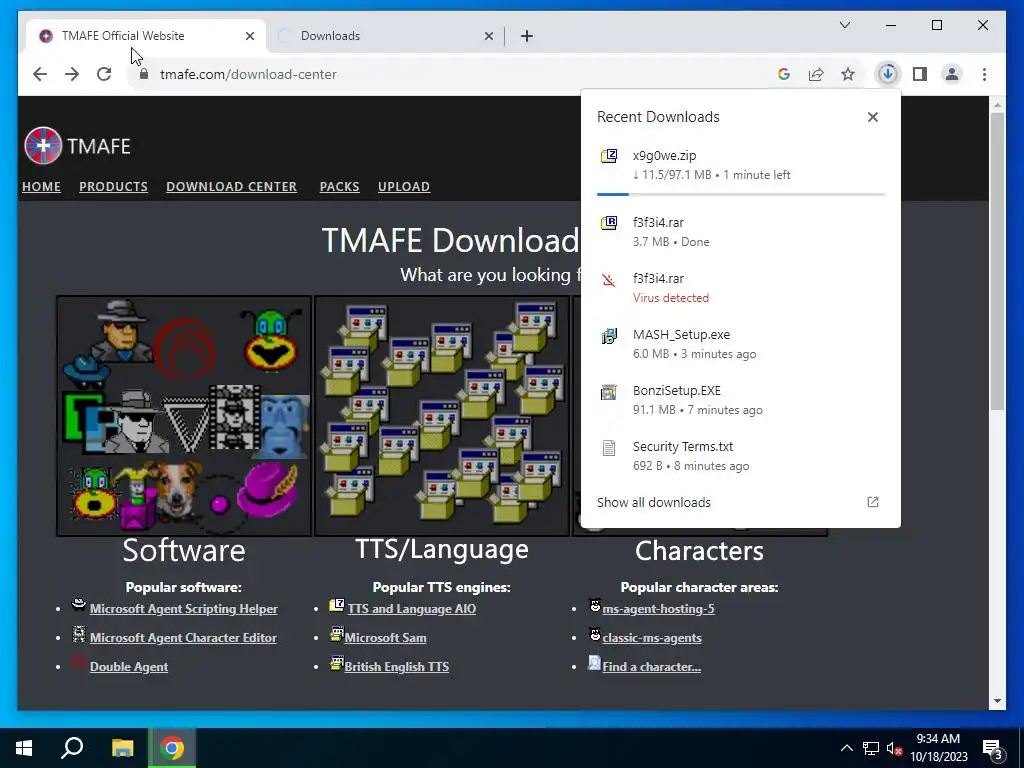This screenshot has height=768, width=1024.
Task: Click the virus detected warning icon
Action: (609, 280)
